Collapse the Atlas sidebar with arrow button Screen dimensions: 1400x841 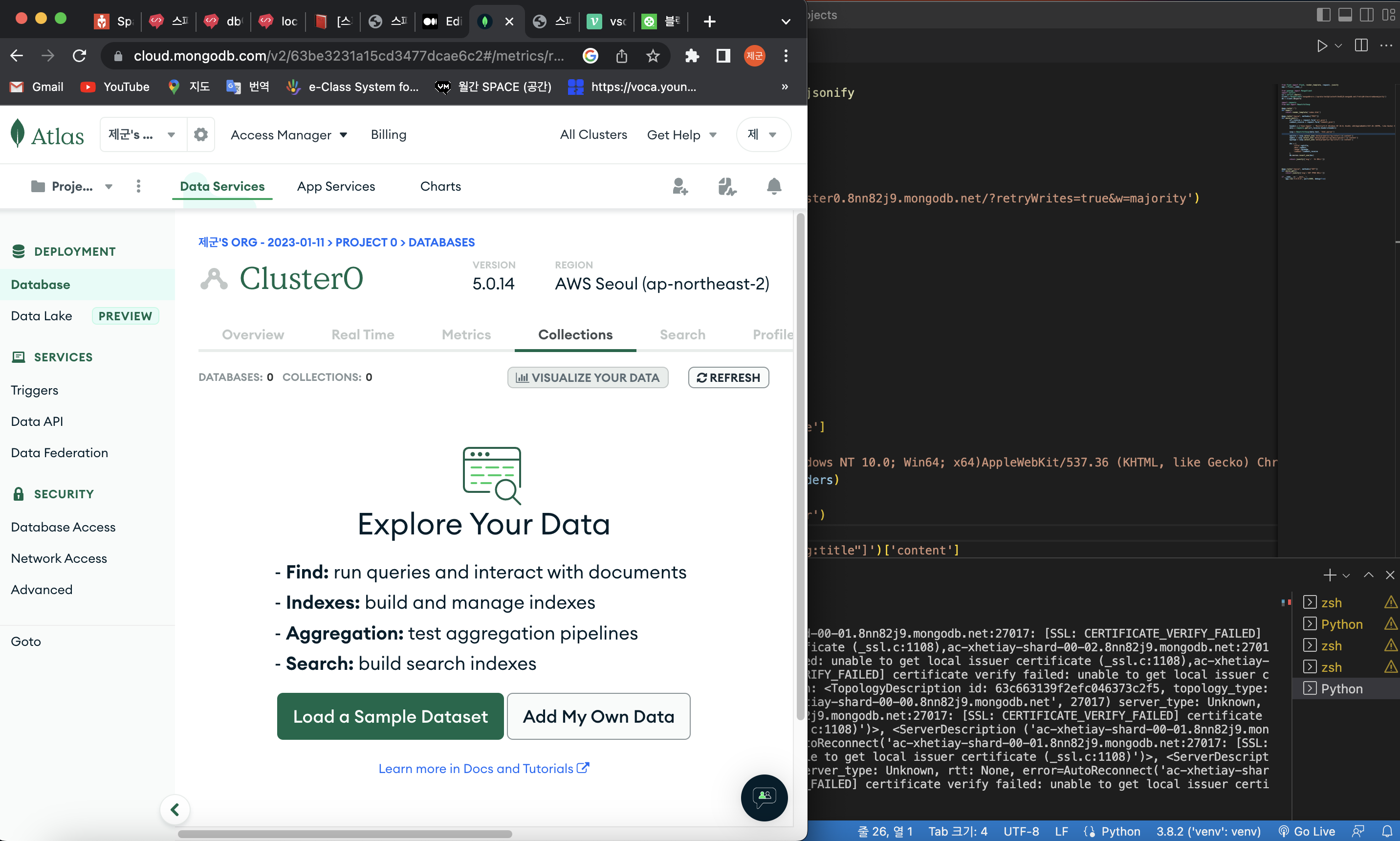click(x=175, y=809)
